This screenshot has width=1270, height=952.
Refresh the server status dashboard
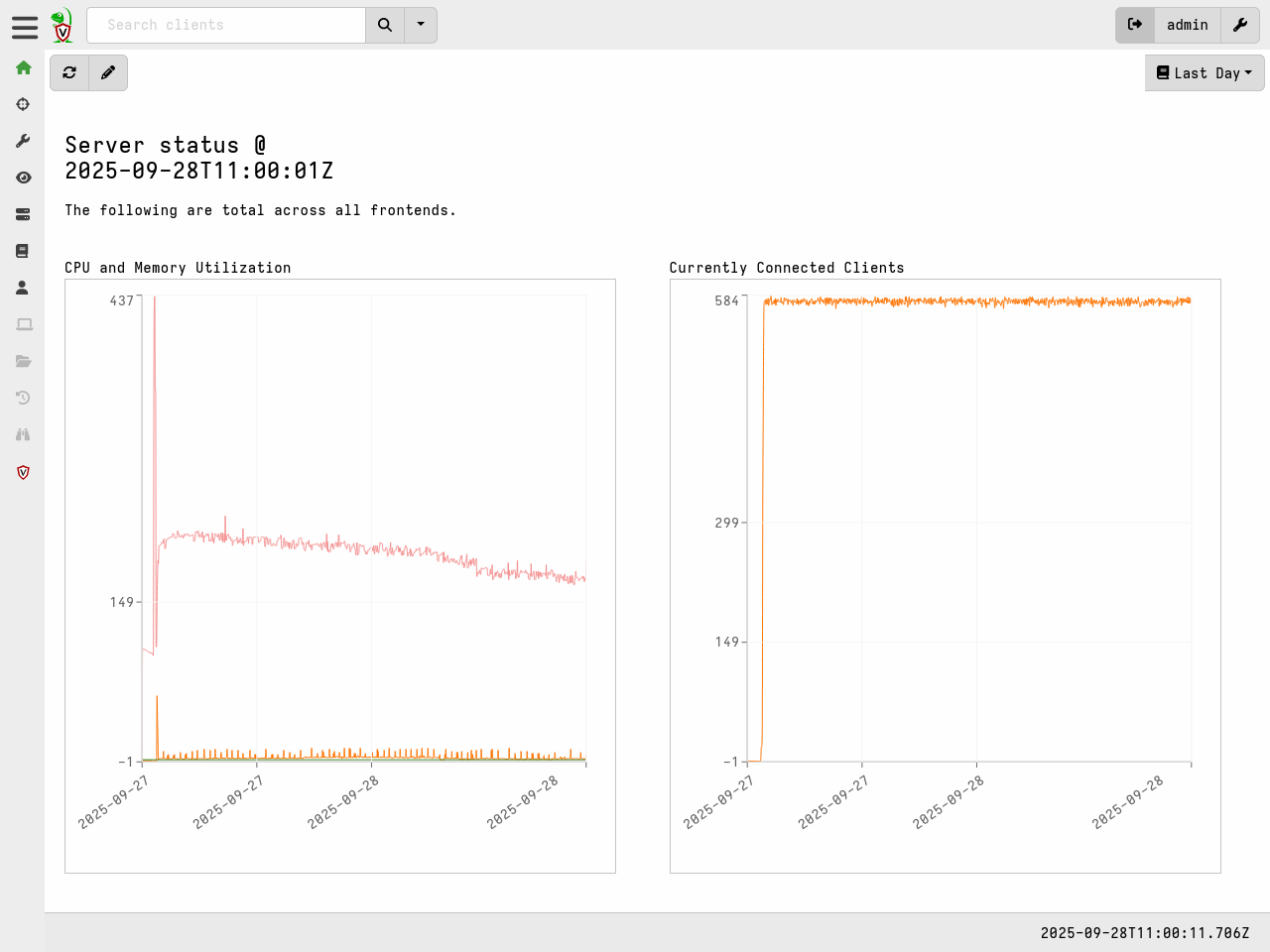click(x=68, y=72)
